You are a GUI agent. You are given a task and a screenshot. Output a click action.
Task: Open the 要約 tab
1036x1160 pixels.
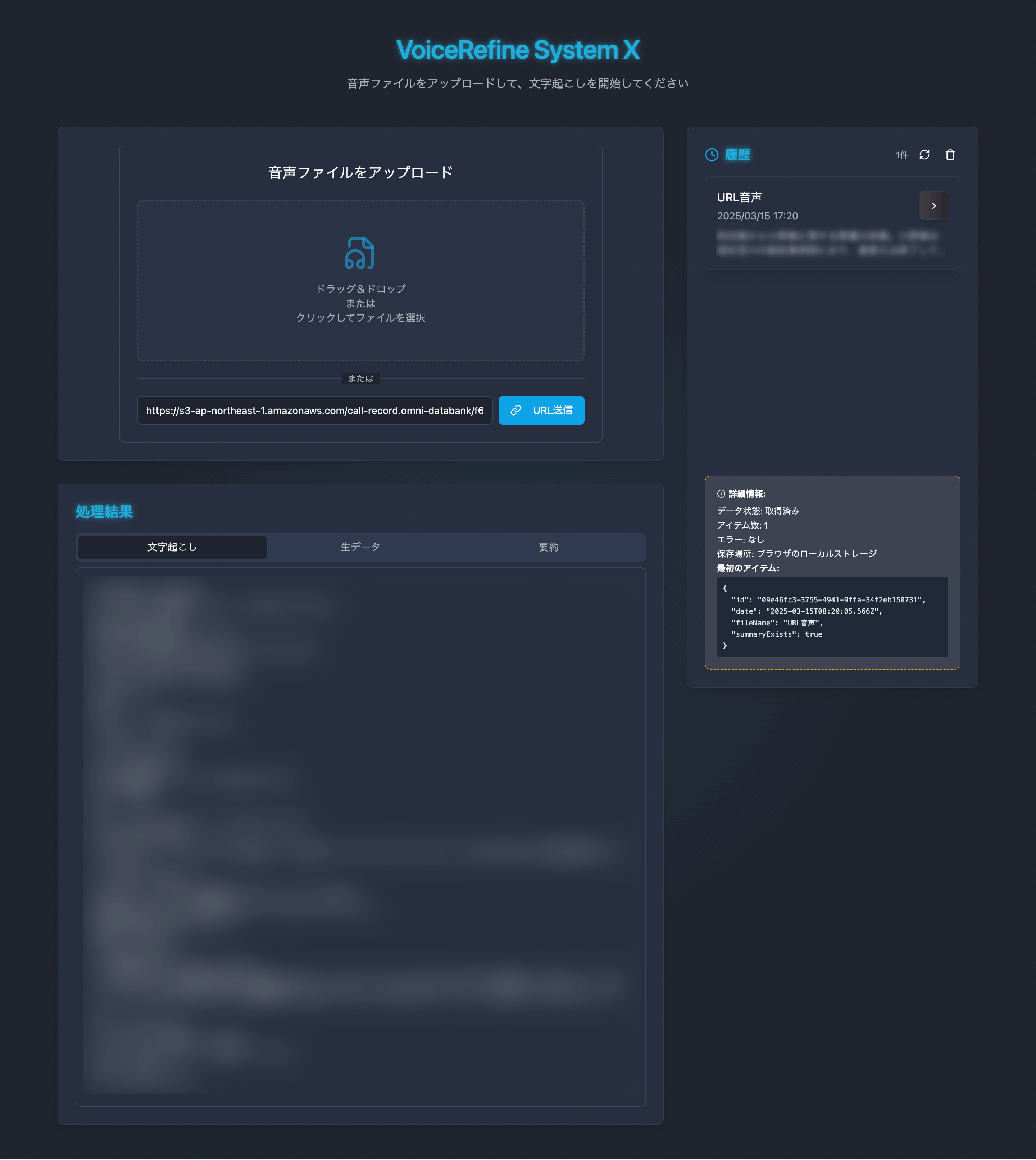(x=549, y=547)
